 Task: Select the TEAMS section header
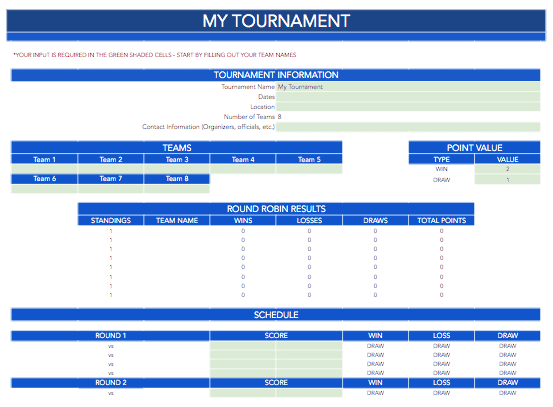(176, 147)
